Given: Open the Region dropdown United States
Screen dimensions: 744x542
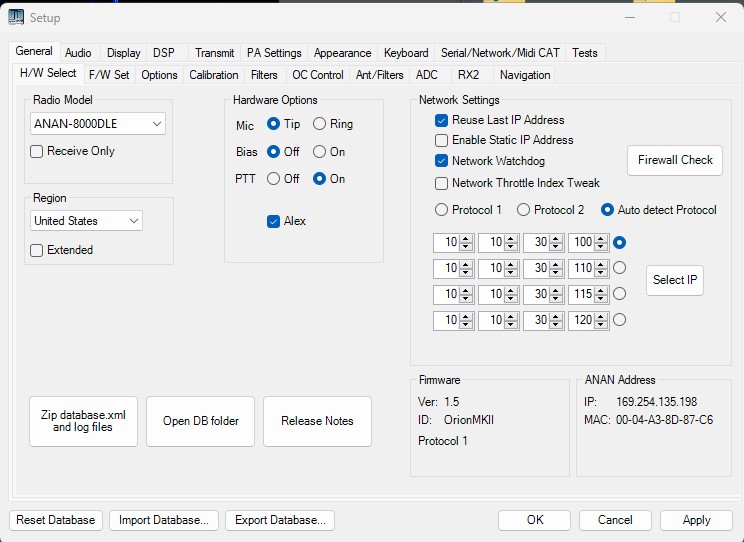Looking at the screenshot, I should point(86,221).
